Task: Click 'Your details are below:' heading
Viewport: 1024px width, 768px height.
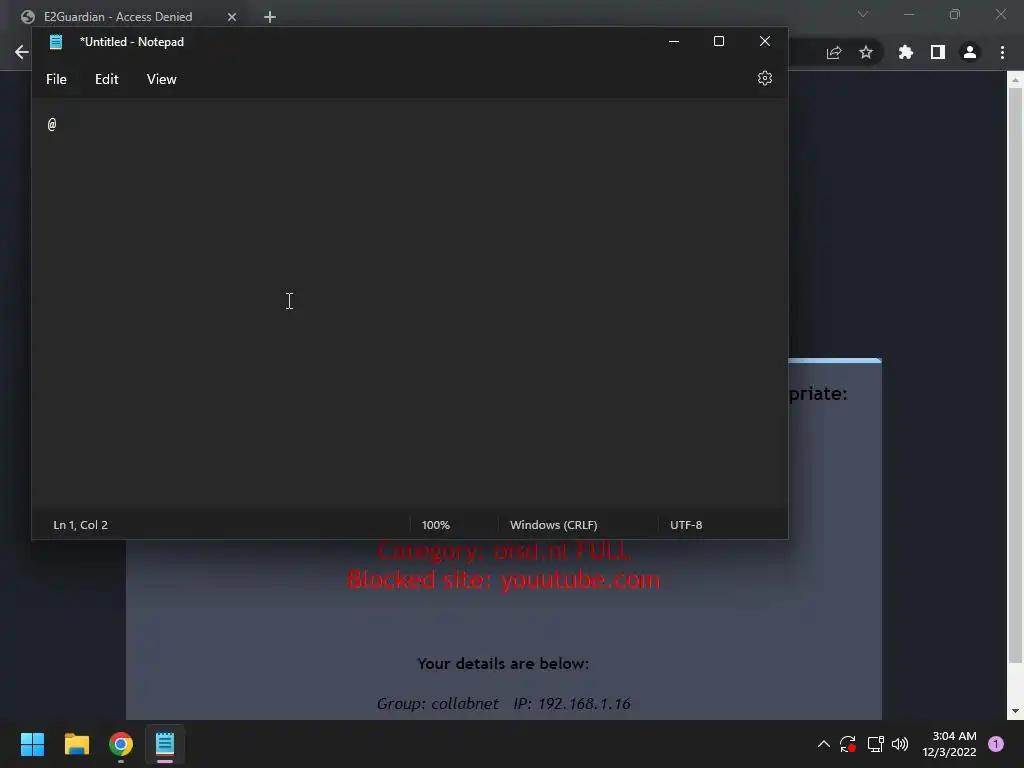Action: [503, 664]
